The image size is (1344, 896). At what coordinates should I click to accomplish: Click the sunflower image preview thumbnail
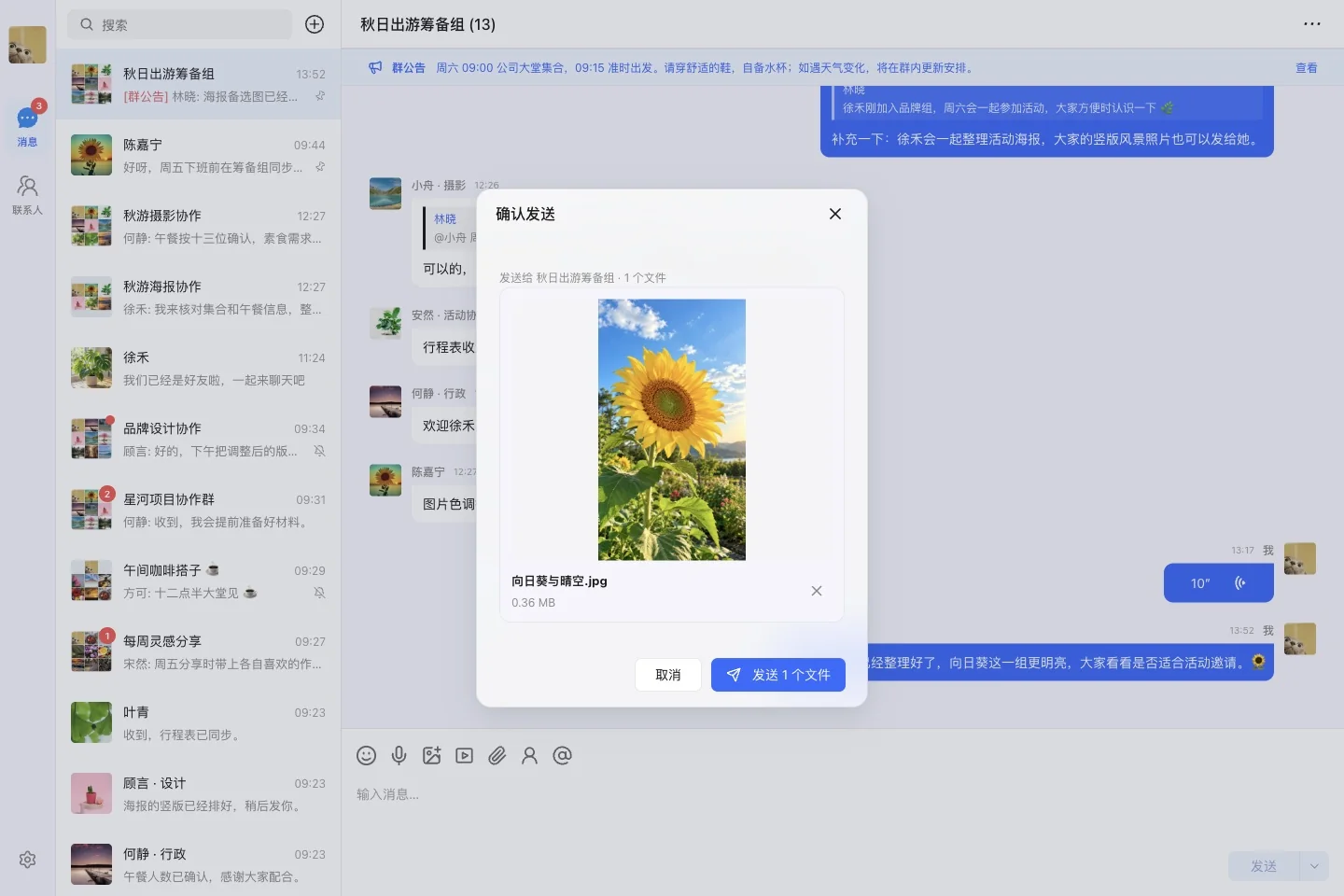tap(672, 429)
